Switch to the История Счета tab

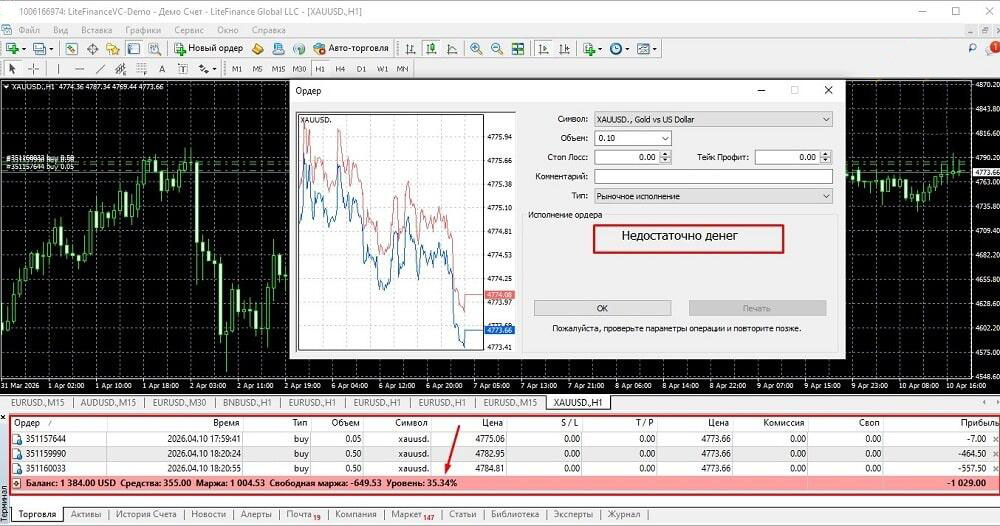click(145, 515)
